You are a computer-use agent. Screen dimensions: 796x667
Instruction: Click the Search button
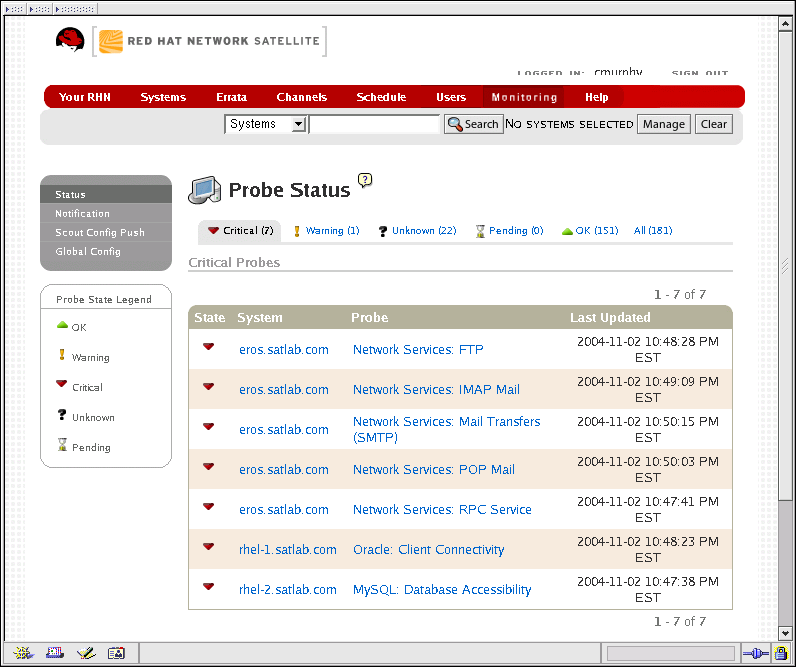click(x=474, y=124)
